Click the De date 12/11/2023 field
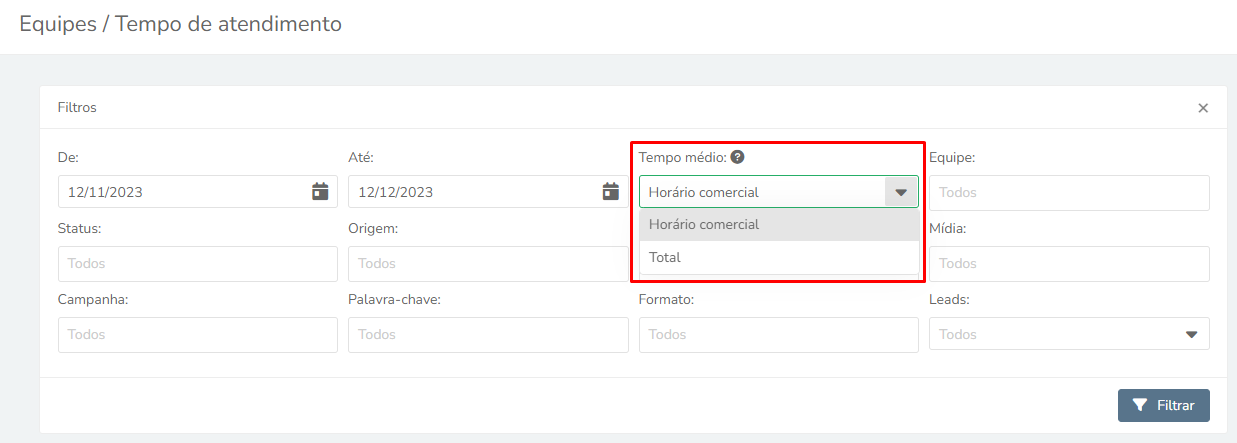 pos(198,192)
